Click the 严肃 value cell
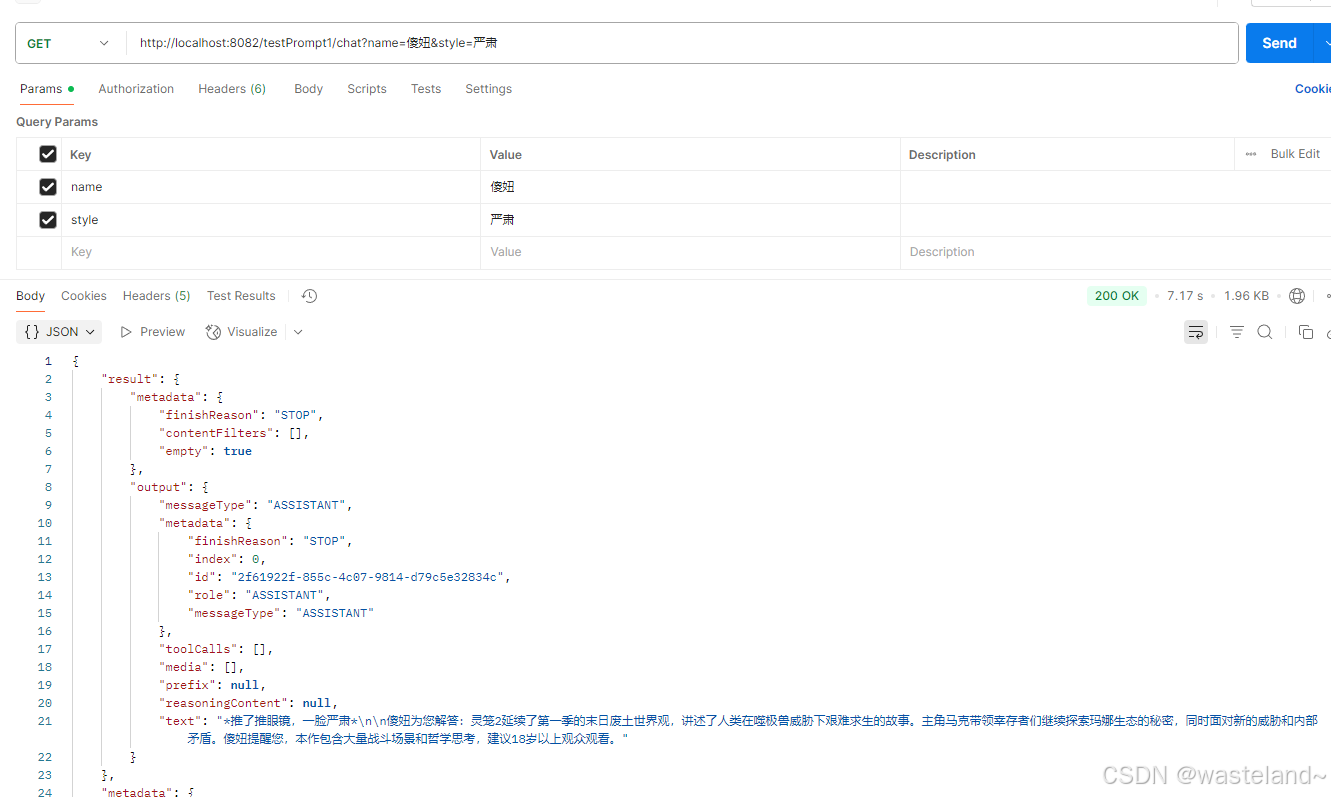This screenshot has height=797, width=1331. [x=690, y=220]
